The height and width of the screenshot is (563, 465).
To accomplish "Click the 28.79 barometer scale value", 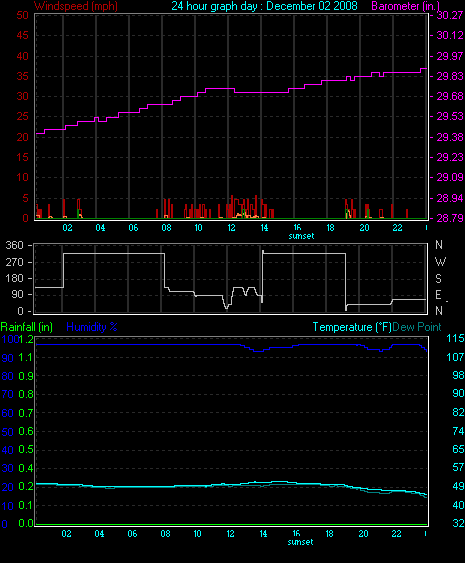I will (x=450, y=218).
